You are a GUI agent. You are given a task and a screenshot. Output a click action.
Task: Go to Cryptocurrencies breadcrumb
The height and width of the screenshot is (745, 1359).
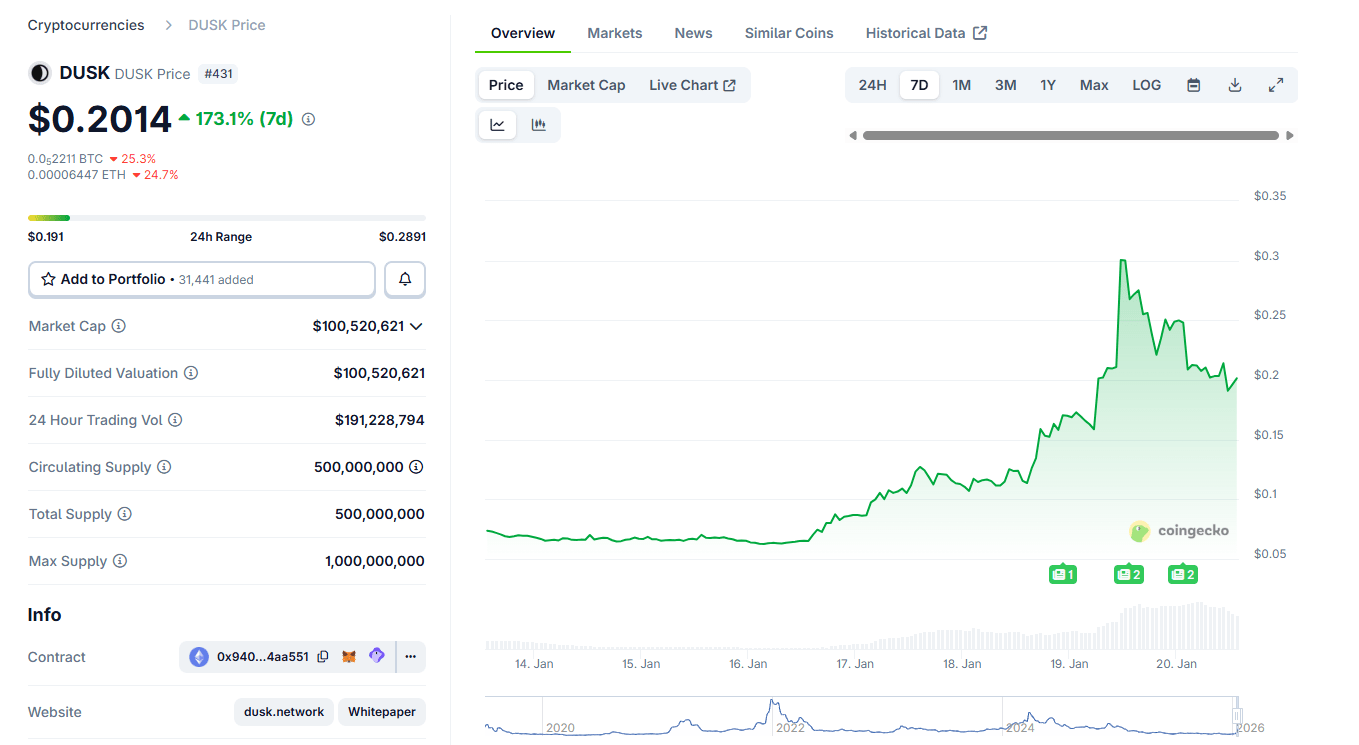pyautogui.click(x=86, y=25)
